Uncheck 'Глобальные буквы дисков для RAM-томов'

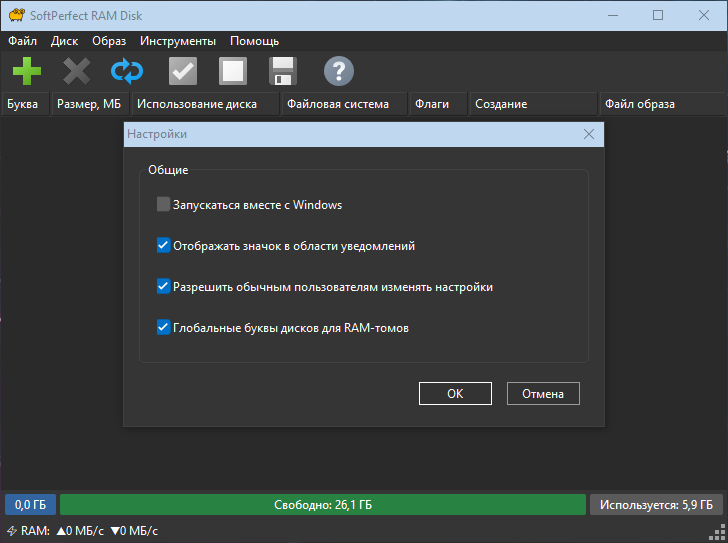coord(164,327)
